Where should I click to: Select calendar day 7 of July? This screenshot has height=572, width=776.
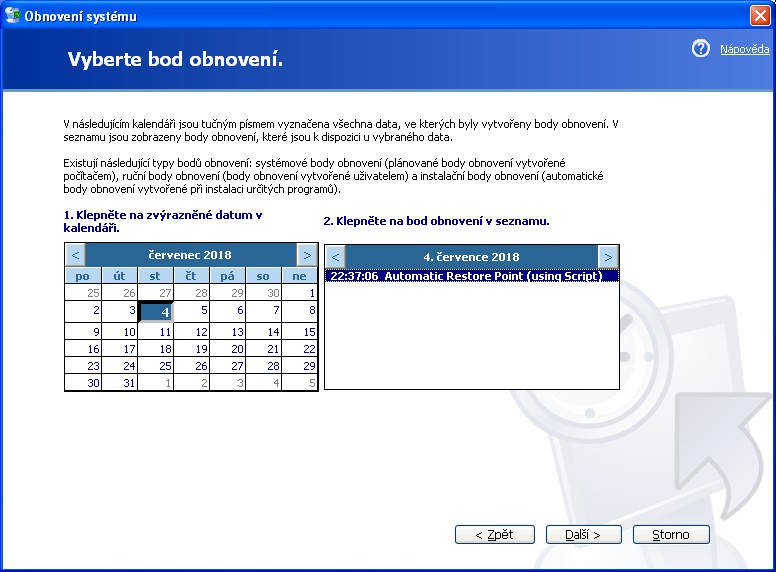click(263, 310)
